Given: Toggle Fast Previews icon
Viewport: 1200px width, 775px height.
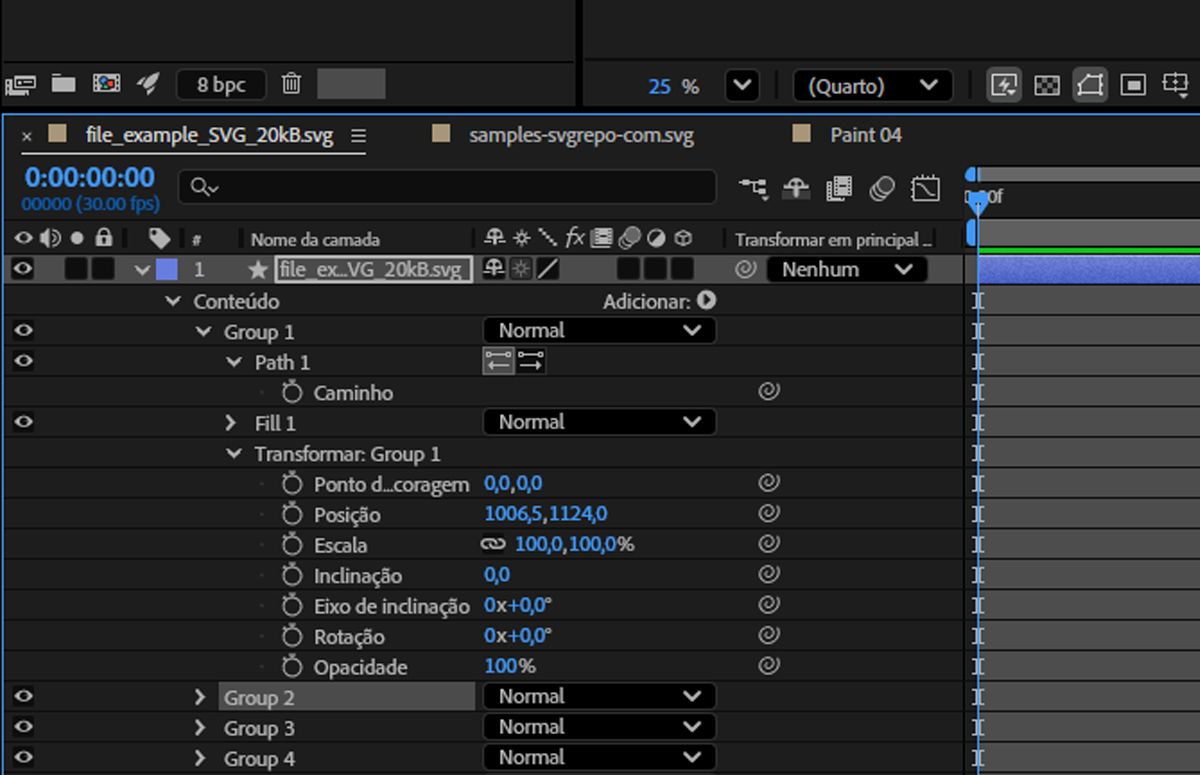Looking at the screenshot, I should pos(1003,85).
